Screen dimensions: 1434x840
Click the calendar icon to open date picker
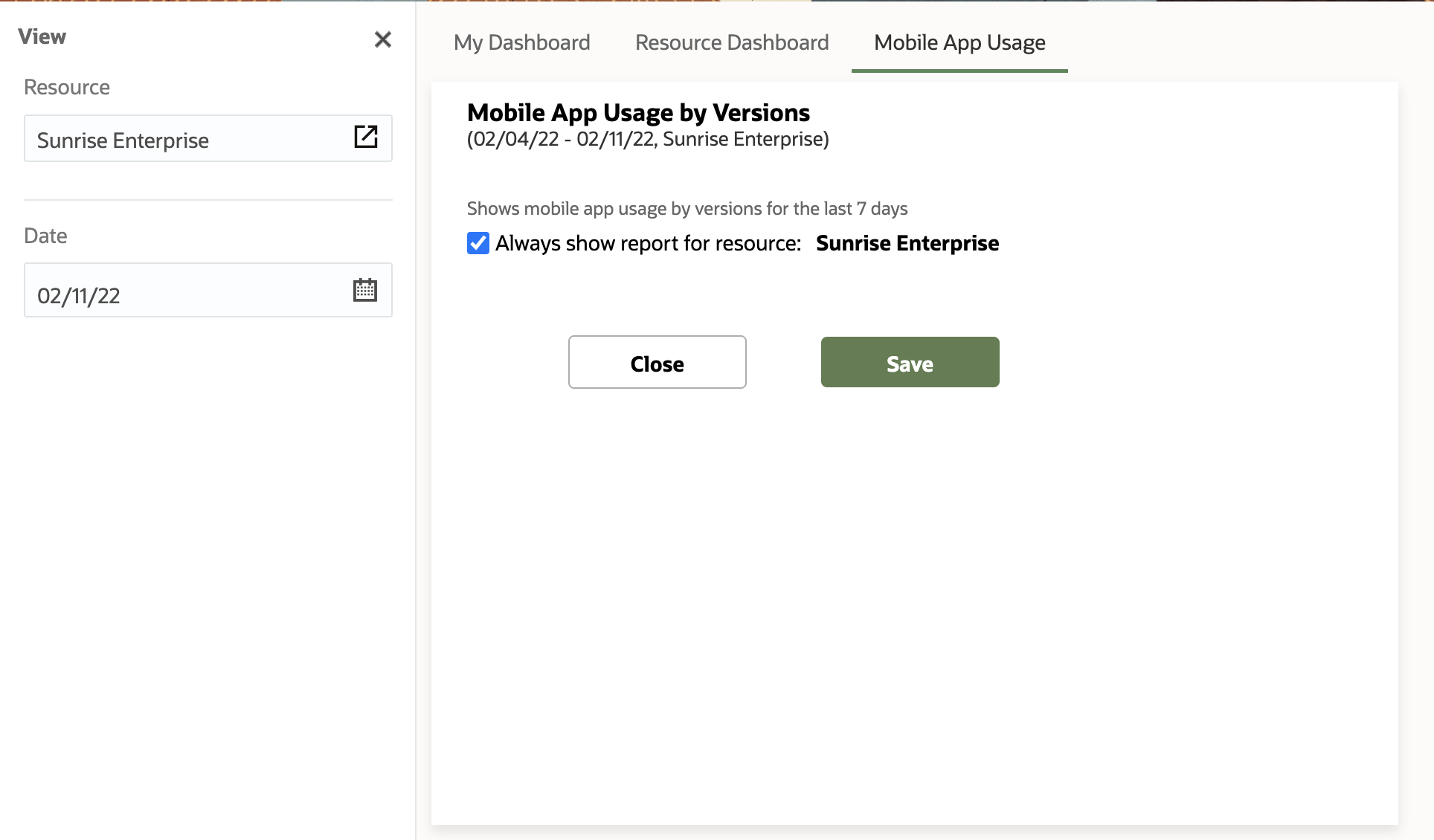pos(365,290)
